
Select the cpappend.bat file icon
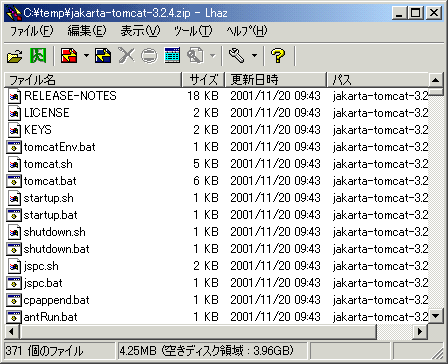14,300
